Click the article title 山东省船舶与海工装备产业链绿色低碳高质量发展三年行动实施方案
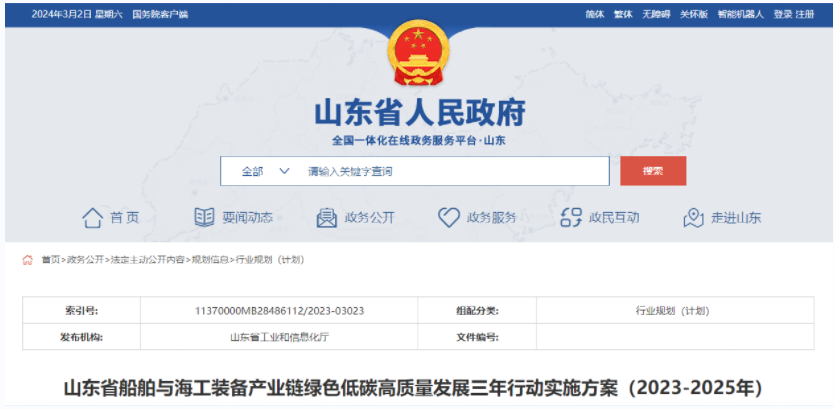Screen dimensions: 834x409 click(x=413, y=388)
